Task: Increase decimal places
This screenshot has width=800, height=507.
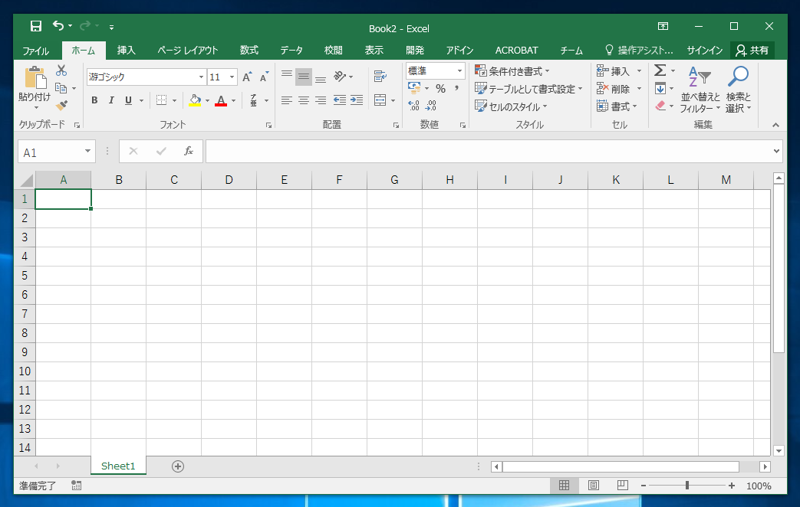Action: tap(414, 106)
